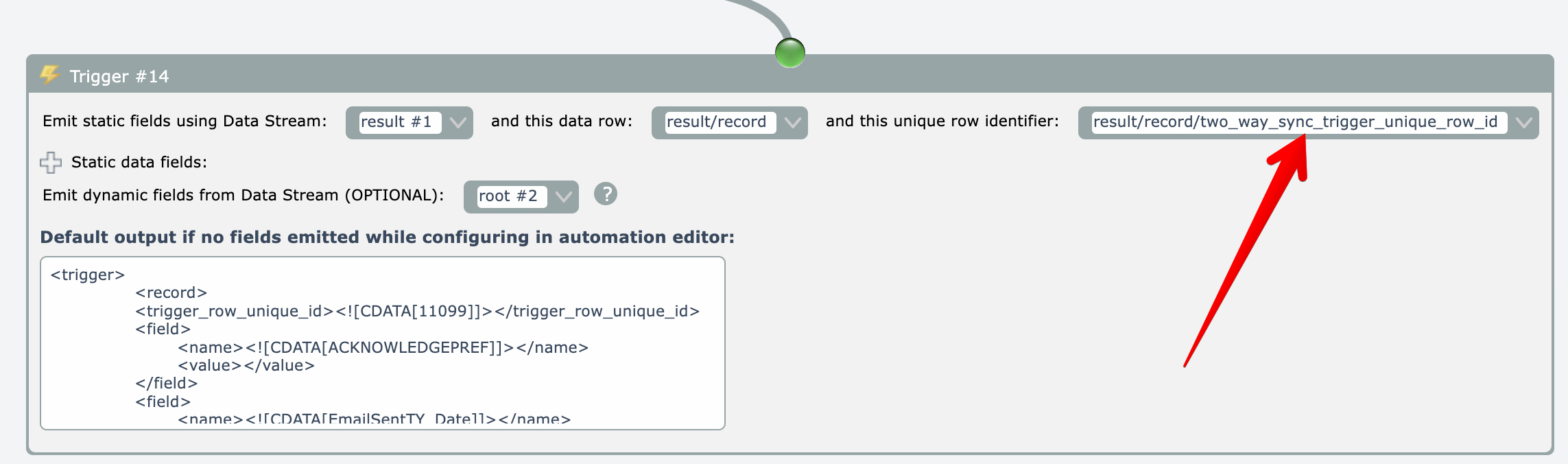Open the unique row identifier dropdown arrow
1568x464 pixels.
coord(1523,123)
